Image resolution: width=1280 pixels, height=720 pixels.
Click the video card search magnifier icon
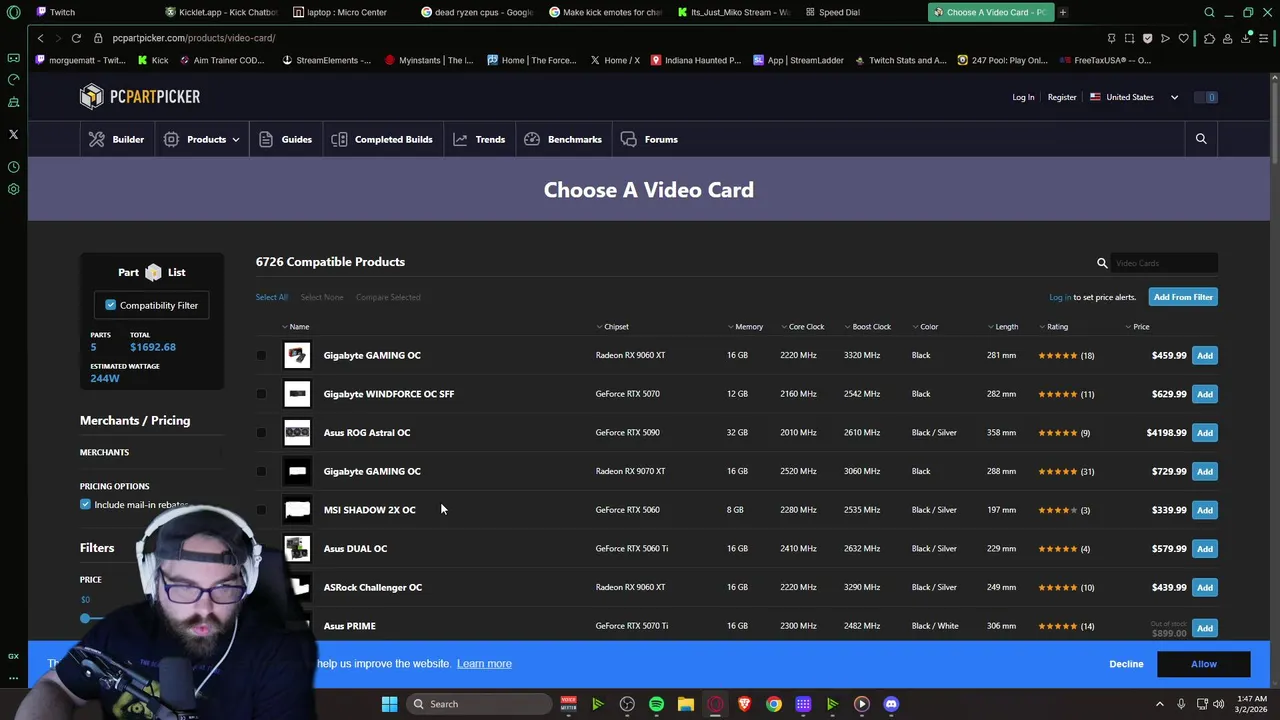pos(1102,263)
